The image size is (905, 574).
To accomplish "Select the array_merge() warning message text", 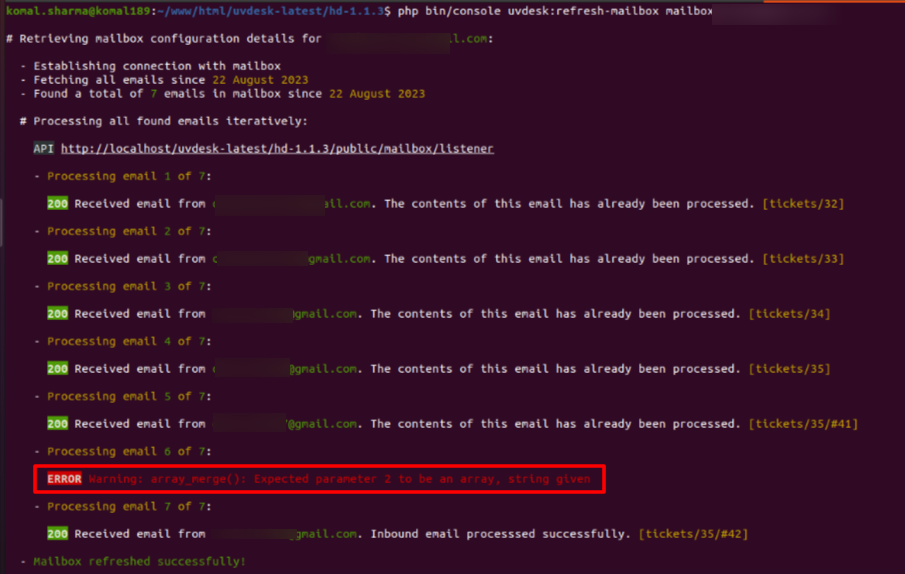I will (339, 479).
